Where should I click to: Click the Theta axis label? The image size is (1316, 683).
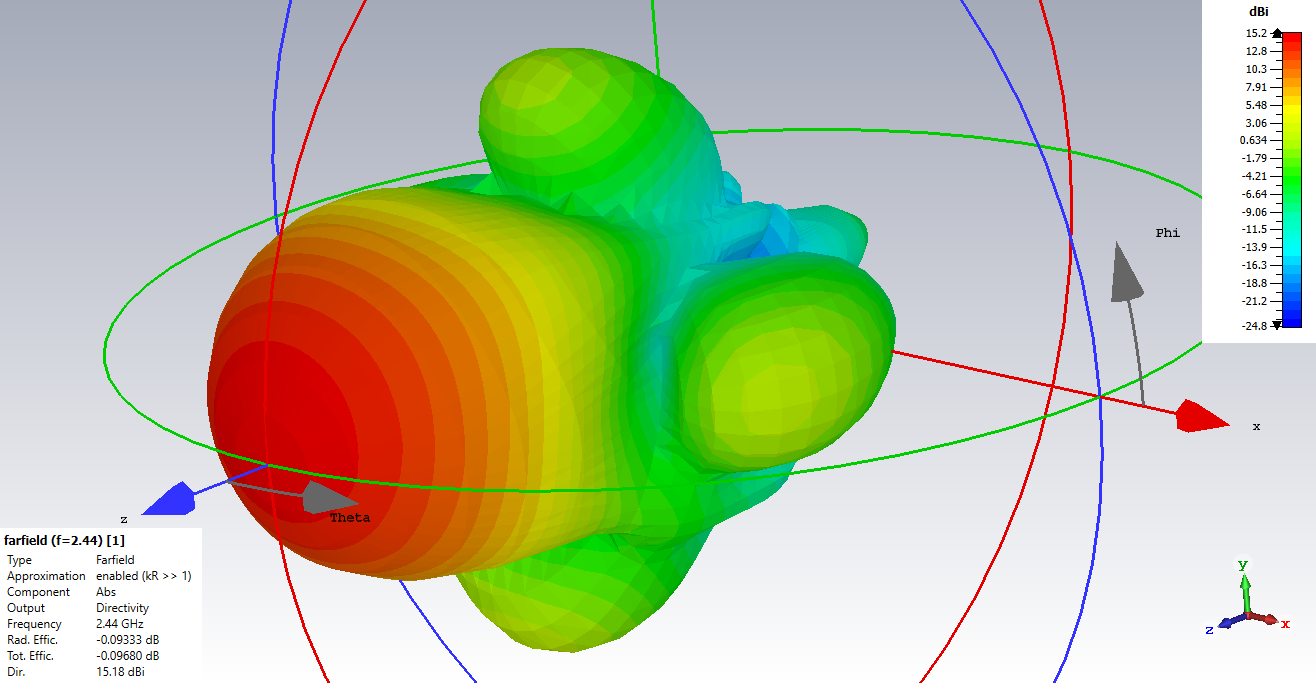point(349,518)
